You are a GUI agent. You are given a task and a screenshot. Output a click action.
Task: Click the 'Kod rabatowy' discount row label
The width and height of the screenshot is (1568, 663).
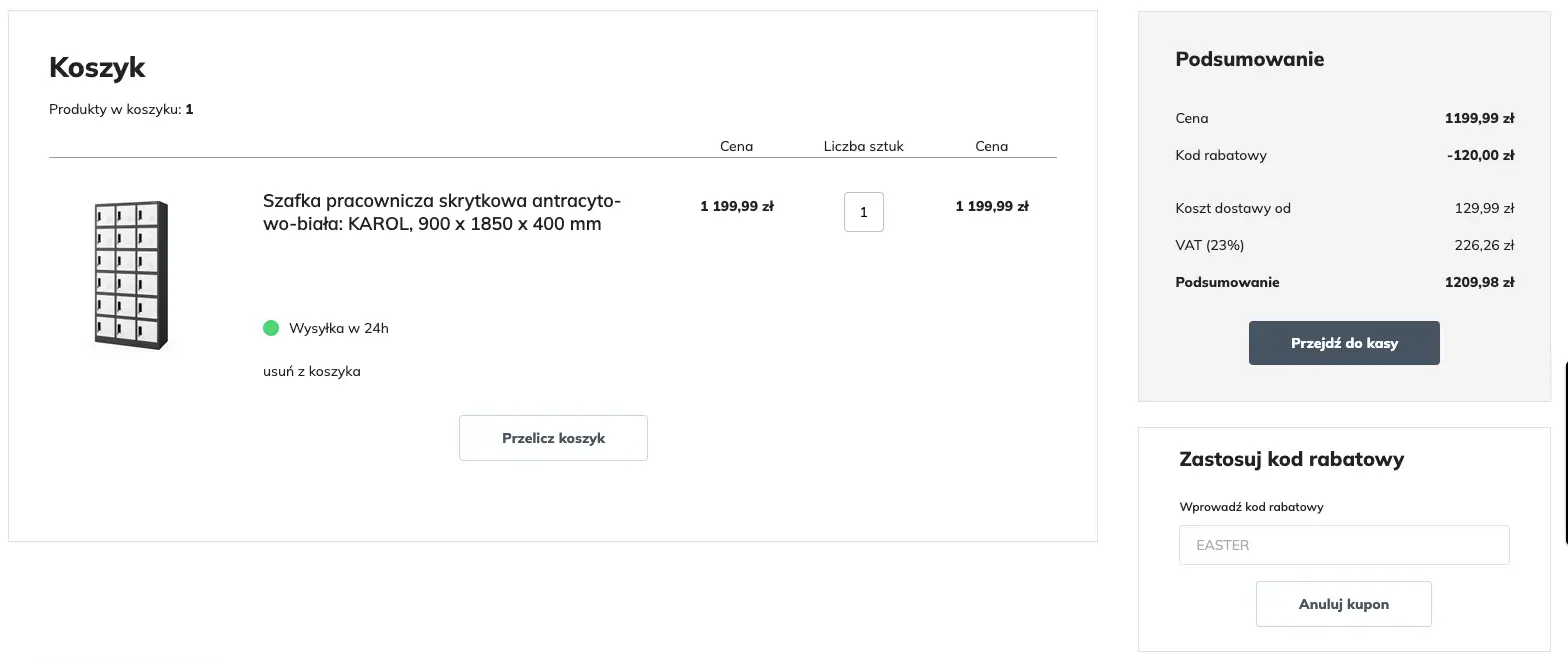(1220, 155)
